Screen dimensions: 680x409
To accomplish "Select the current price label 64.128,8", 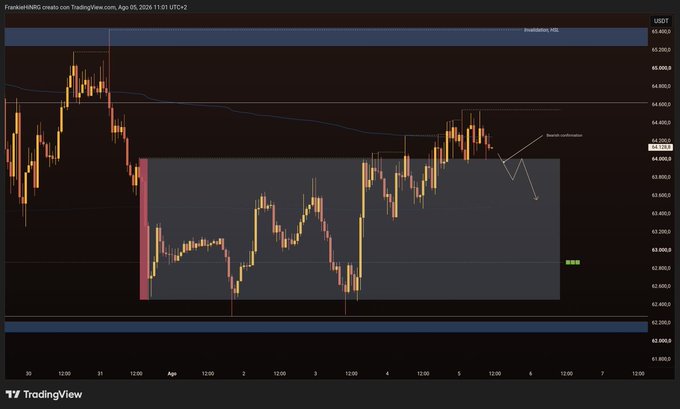I will pos(660,147).
